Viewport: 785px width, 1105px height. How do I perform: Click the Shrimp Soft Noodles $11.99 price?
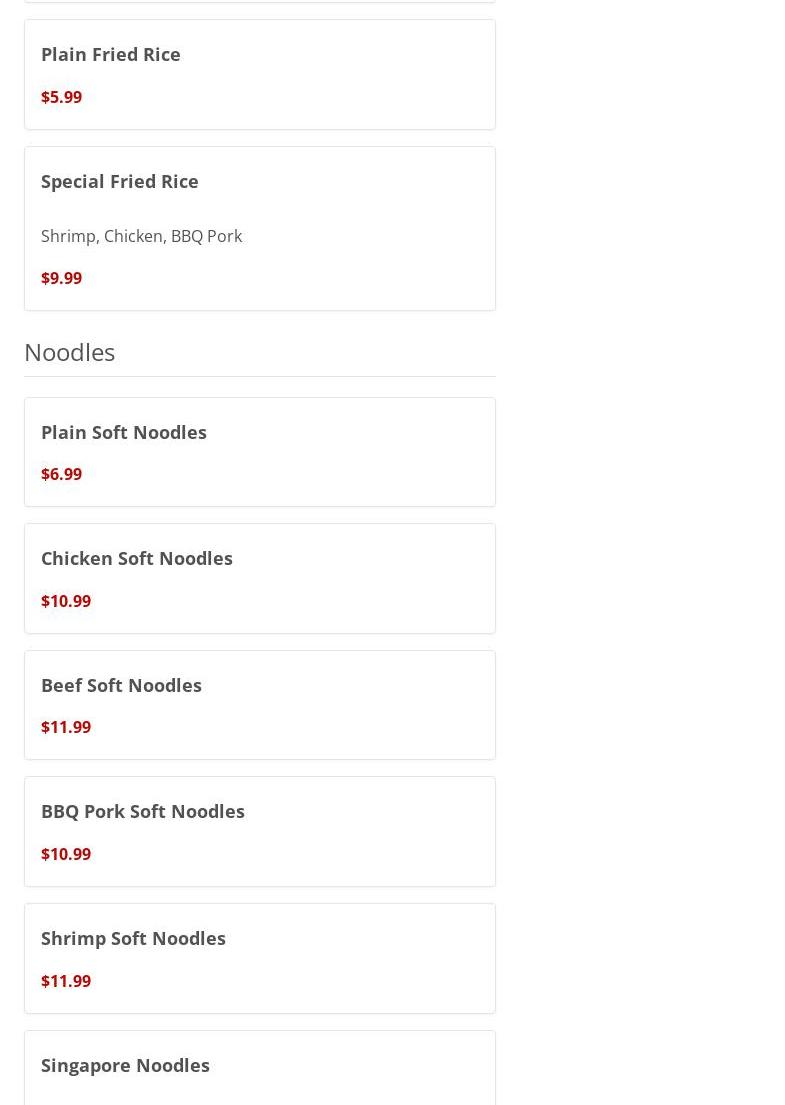[x=66, y=981]
